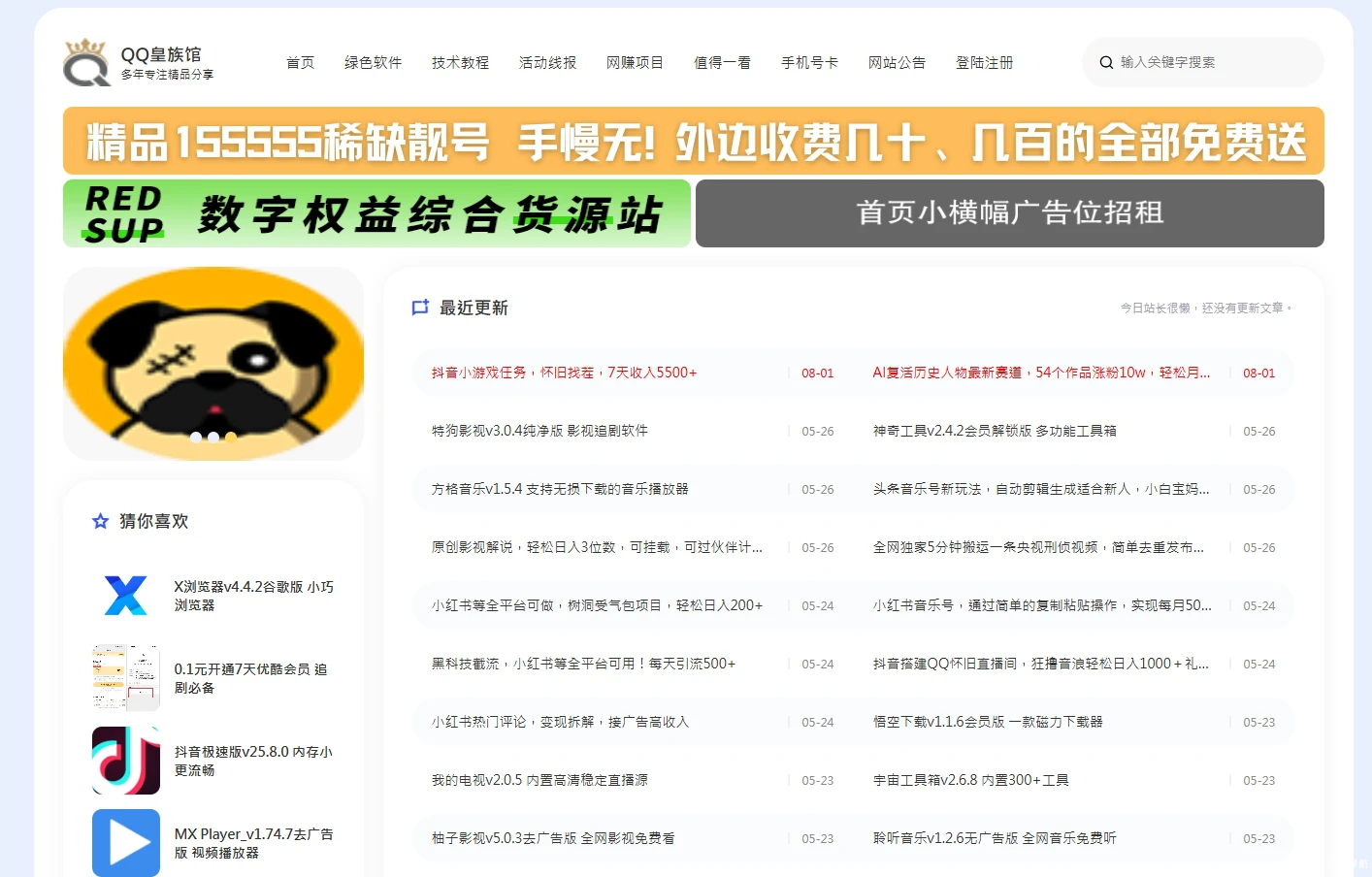Select the blue X浏览器 app icon
The width and height of the screenshot is (1372, 877).
pyautogui.click(x=125, y=596)
